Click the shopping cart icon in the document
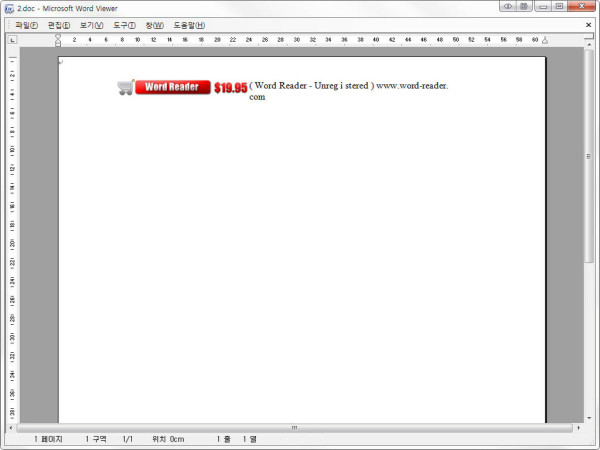 pos(125,87)
